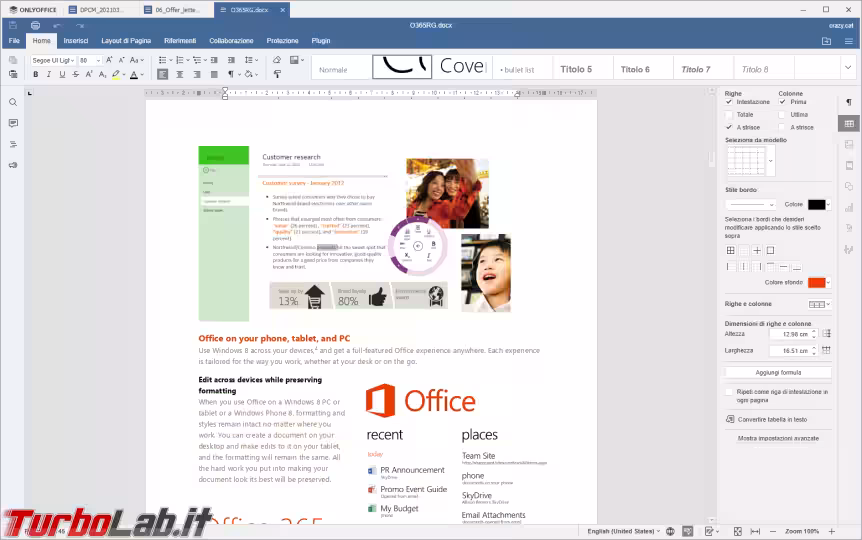Toggle A strisce under Righe
This screenshot has height=540, width=862.
(729, 127)
